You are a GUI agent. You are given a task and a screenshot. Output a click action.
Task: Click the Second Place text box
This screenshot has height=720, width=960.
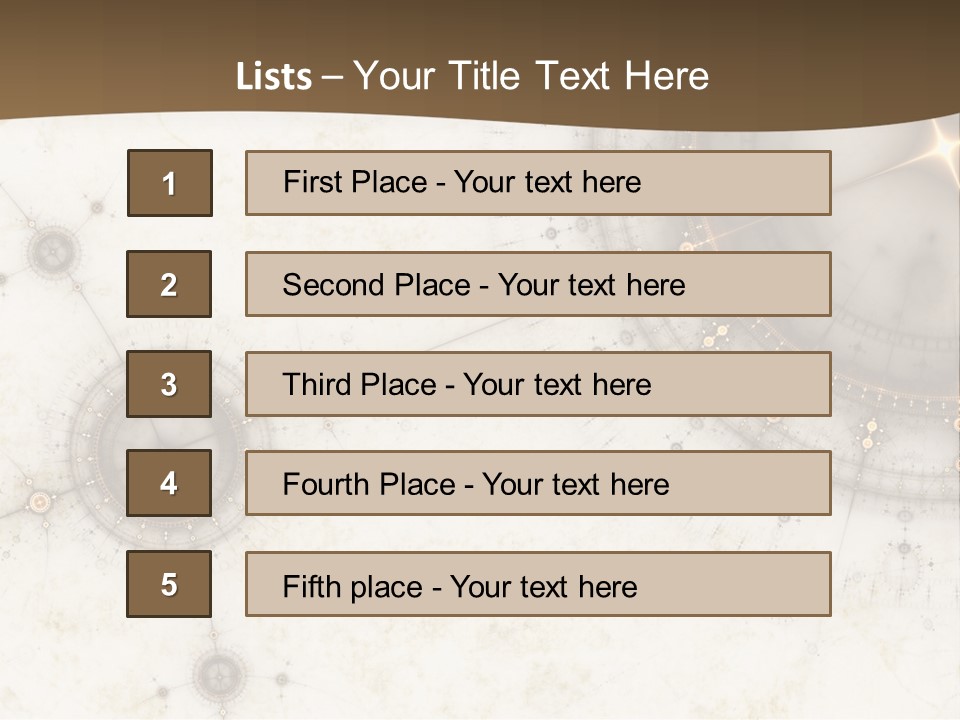pyautogui.click(x=538, y=284)
